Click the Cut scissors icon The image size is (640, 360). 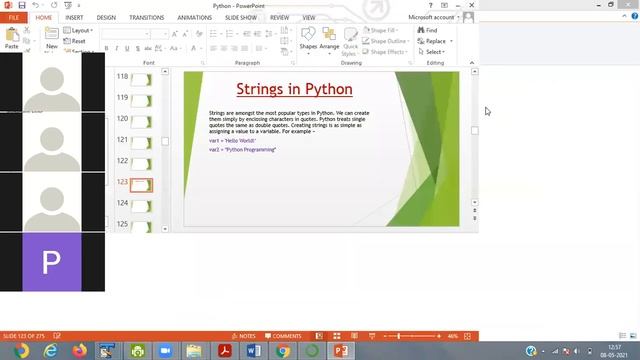[27, 30]
